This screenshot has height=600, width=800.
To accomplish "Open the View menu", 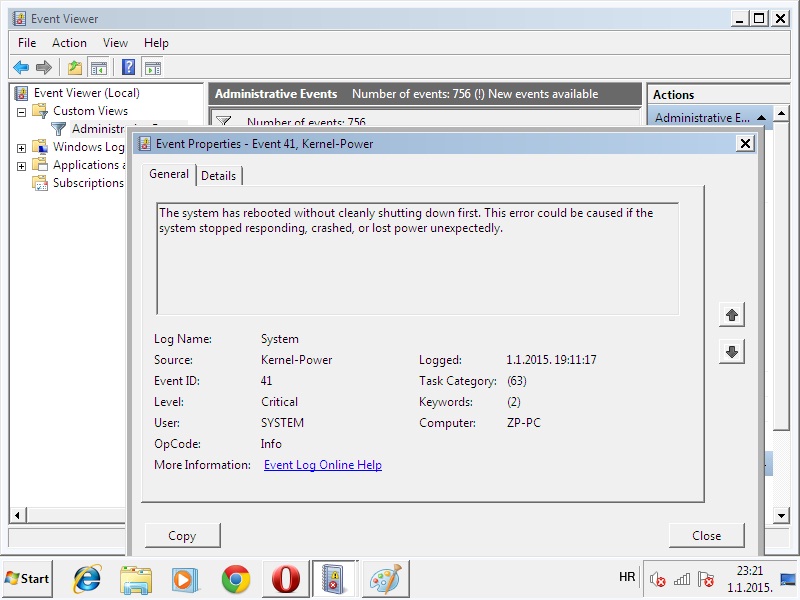I will [115, 43].
